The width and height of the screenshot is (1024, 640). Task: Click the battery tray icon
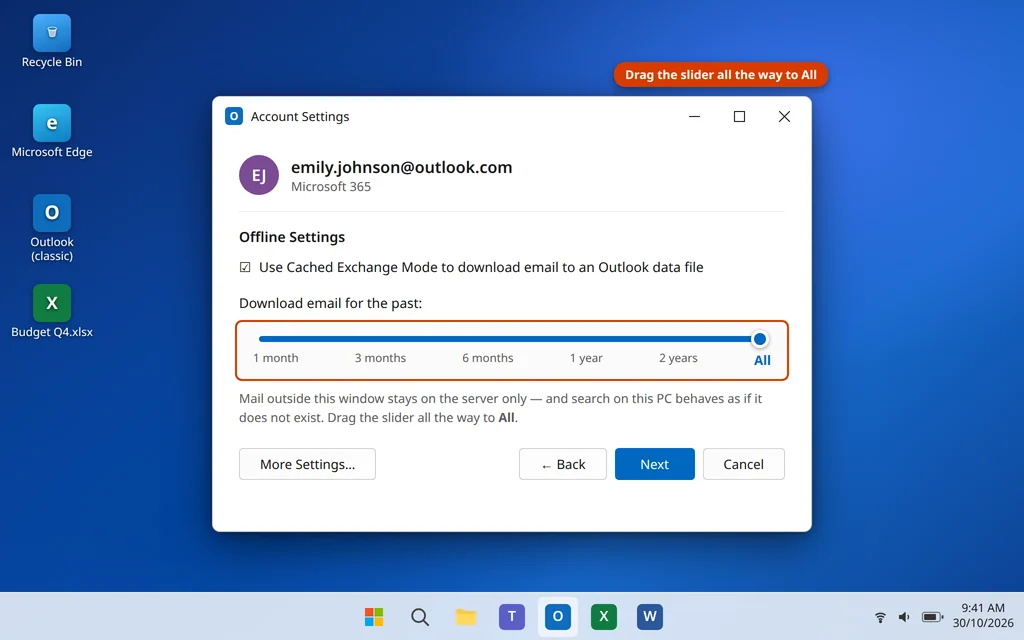[x=932, y=616]
